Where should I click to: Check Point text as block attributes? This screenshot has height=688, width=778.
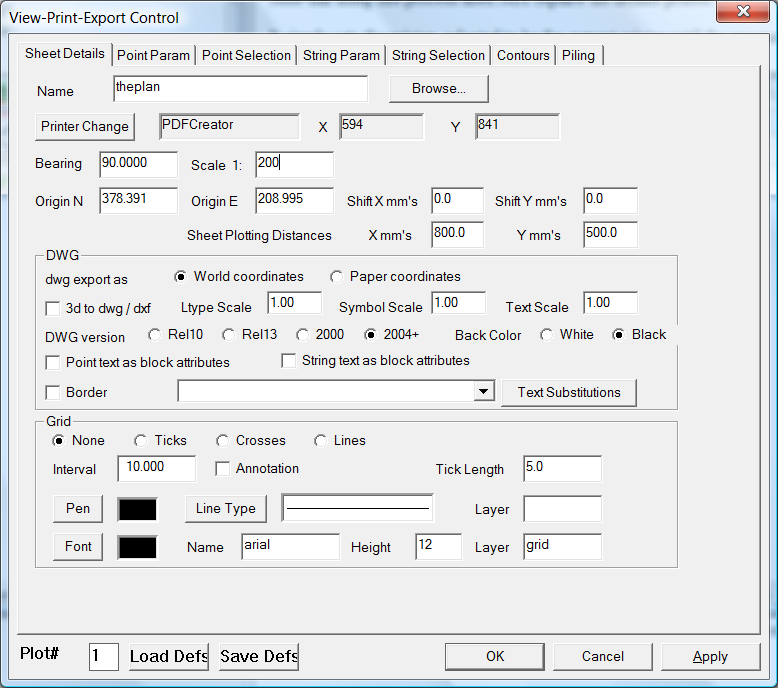pos(54,362)
